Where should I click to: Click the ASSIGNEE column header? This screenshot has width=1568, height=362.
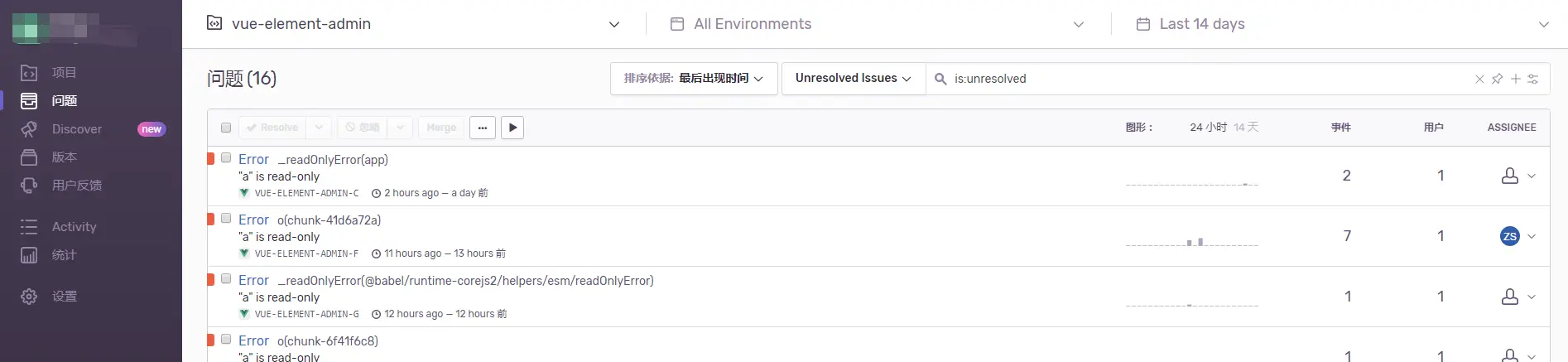pos(1512,128)
